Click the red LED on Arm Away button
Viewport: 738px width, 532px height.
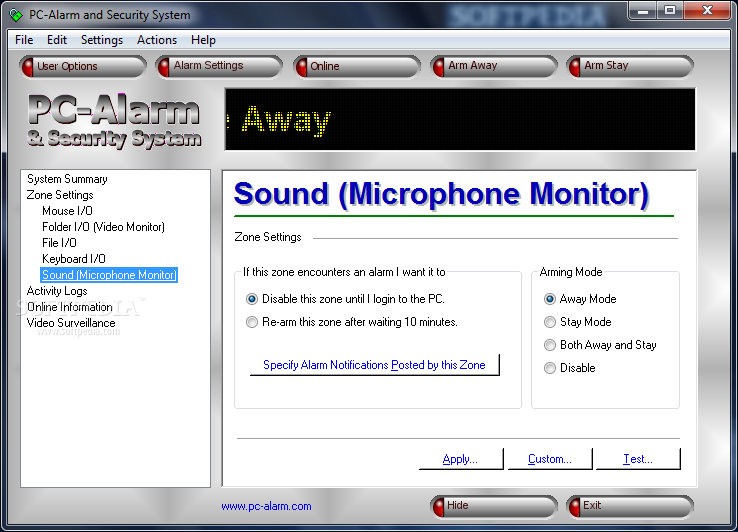click(x=439, y=67)
